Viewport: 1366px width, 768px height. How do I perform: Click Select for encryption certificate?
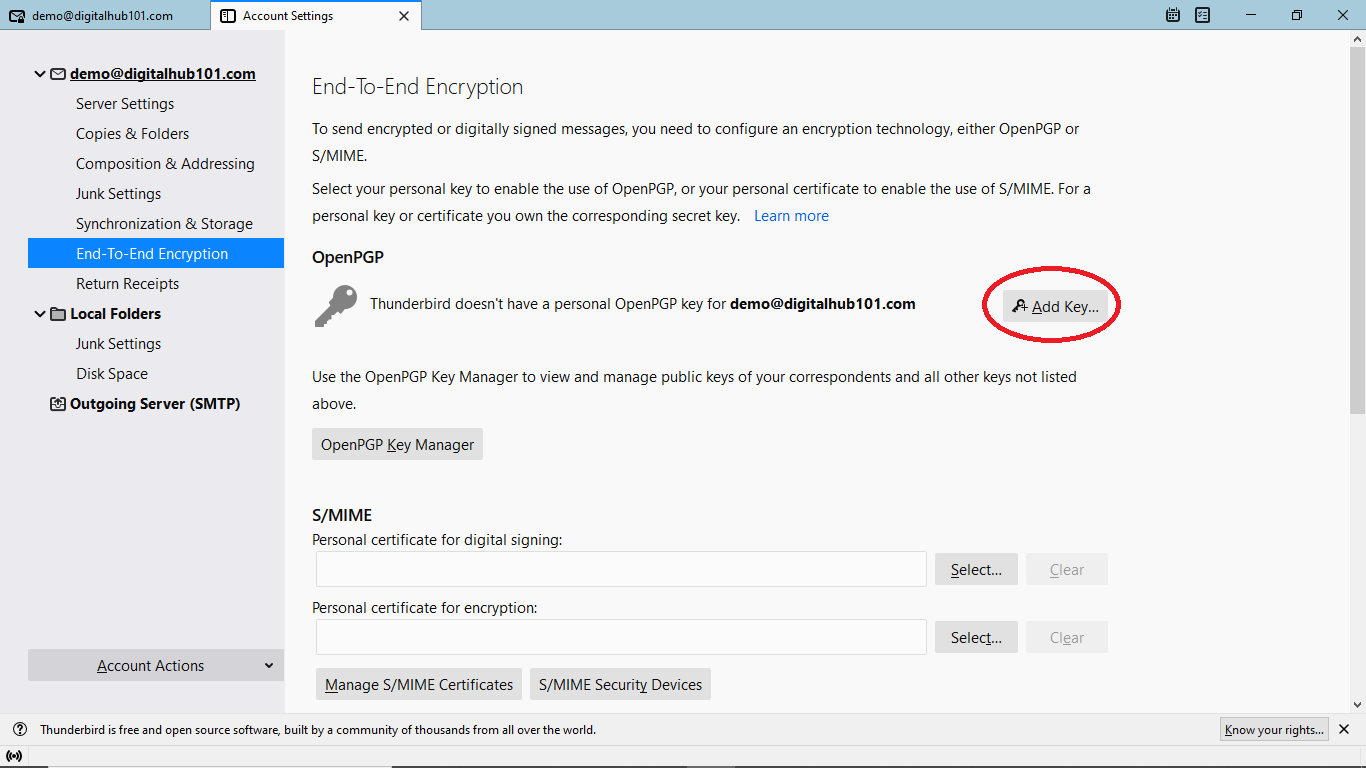pos(976,637)
